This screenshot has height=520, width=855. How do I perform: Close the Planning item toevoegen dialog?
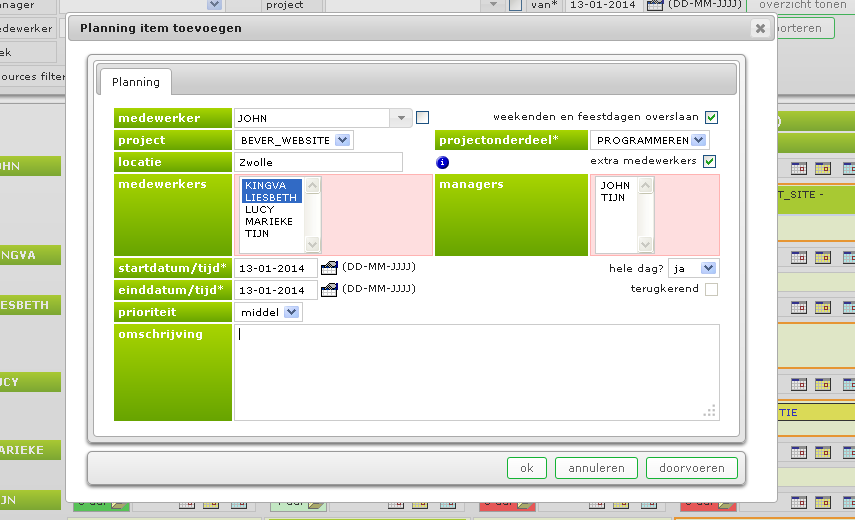760,28
